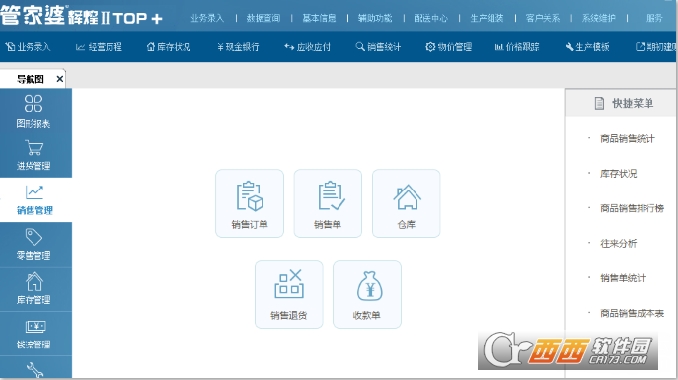The image size is (678, 380).
Task: Click 库存状况 toolbar item
Action: [169, 47]
